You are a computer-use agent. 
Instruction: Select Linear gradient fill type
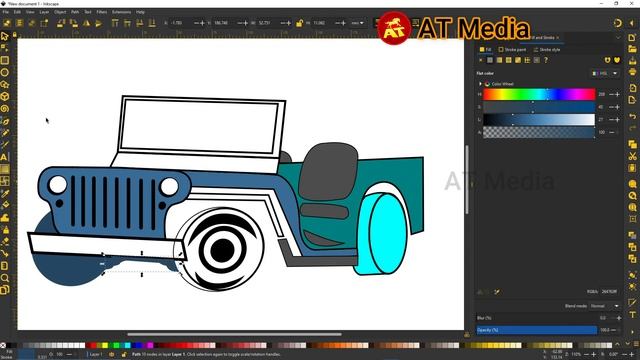[x=499, y=60]
